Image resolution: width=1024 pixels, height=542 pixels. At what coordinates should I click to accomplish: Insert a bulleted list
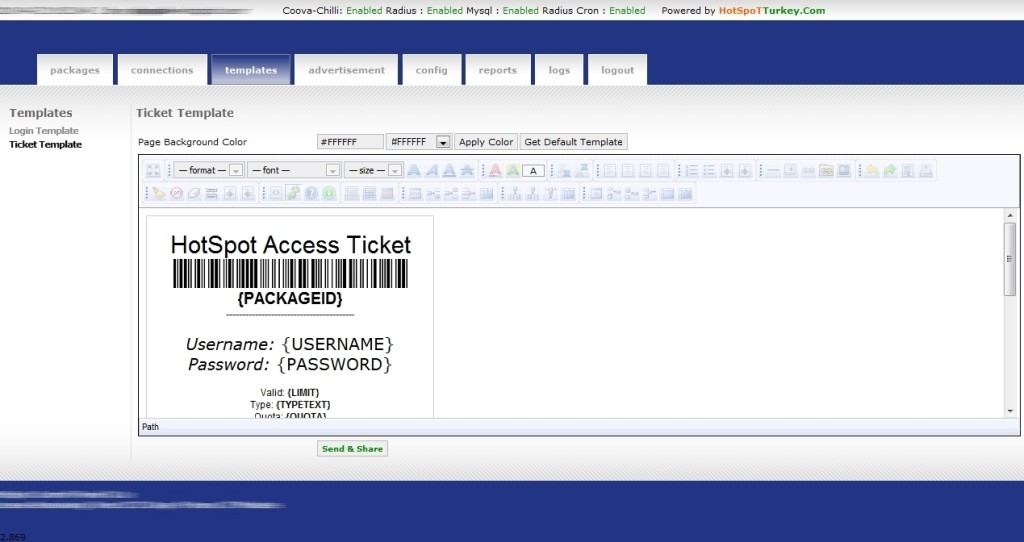[x=709, y=170]
